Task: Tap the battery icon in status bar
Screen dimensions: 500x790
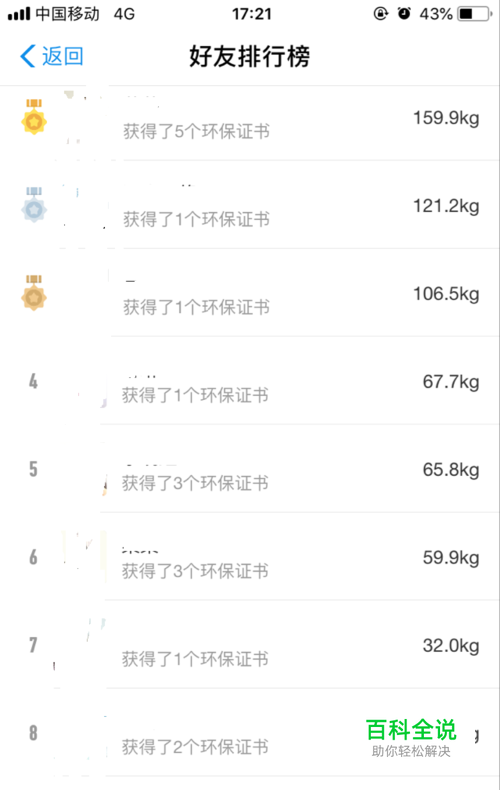Action: click(x=475, y=14)
